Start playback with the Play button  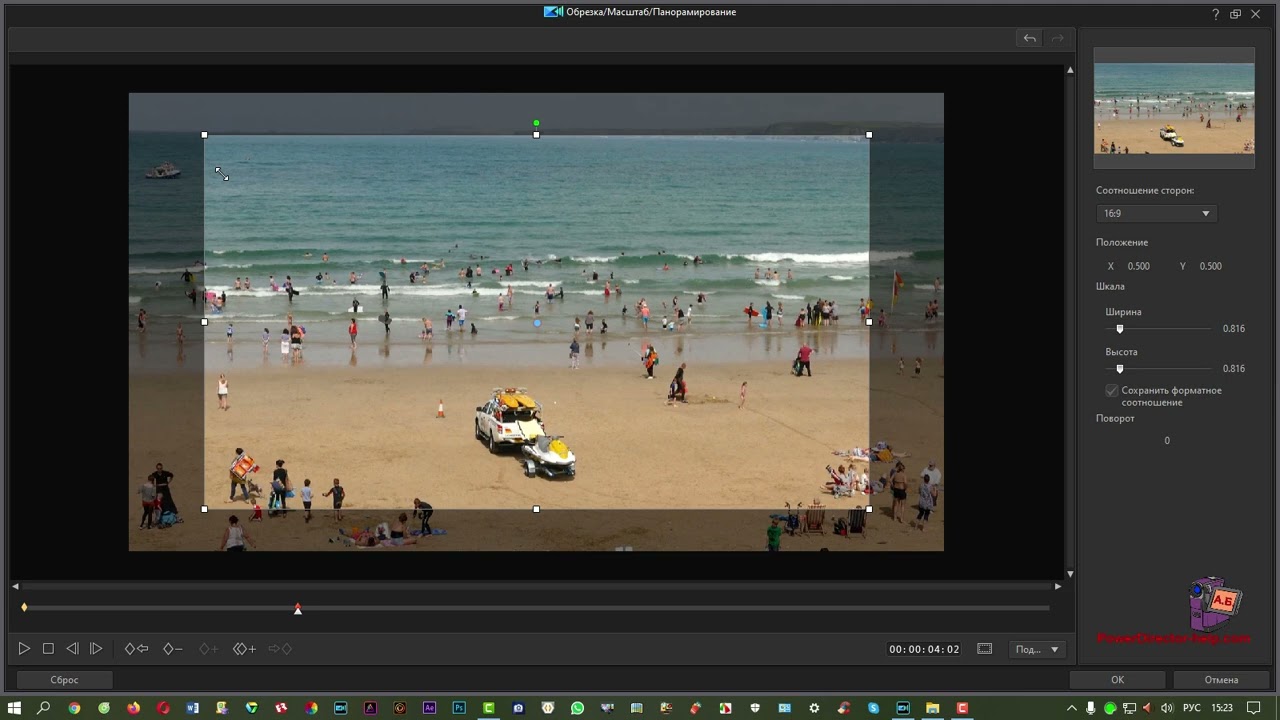coord(24,649)
